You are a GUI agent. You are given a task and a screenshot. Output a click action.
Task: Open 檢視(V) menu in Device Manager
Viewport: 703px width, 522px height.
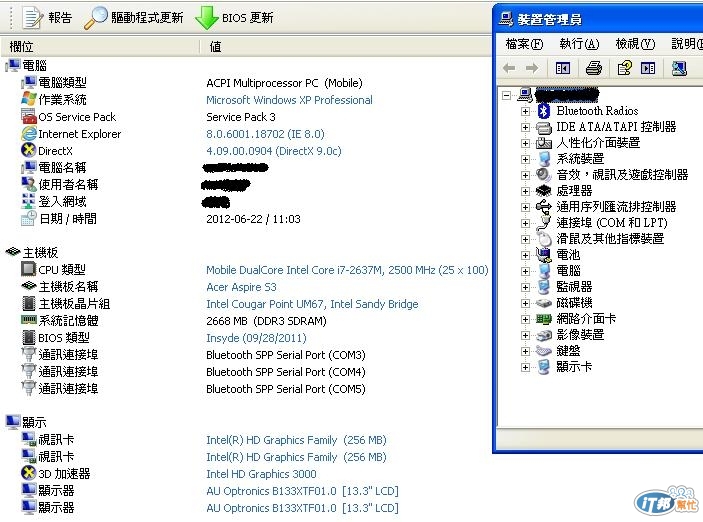[635, 44]
